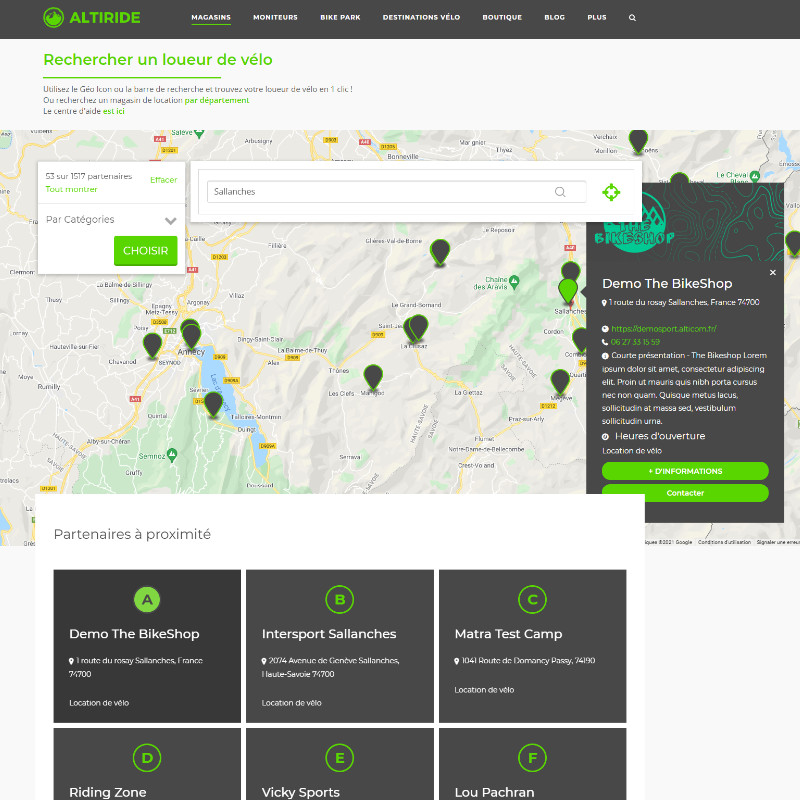Click the circled E badge on Vicky Sports card
This screenshot has height=800, width=800.
point(340,758)
